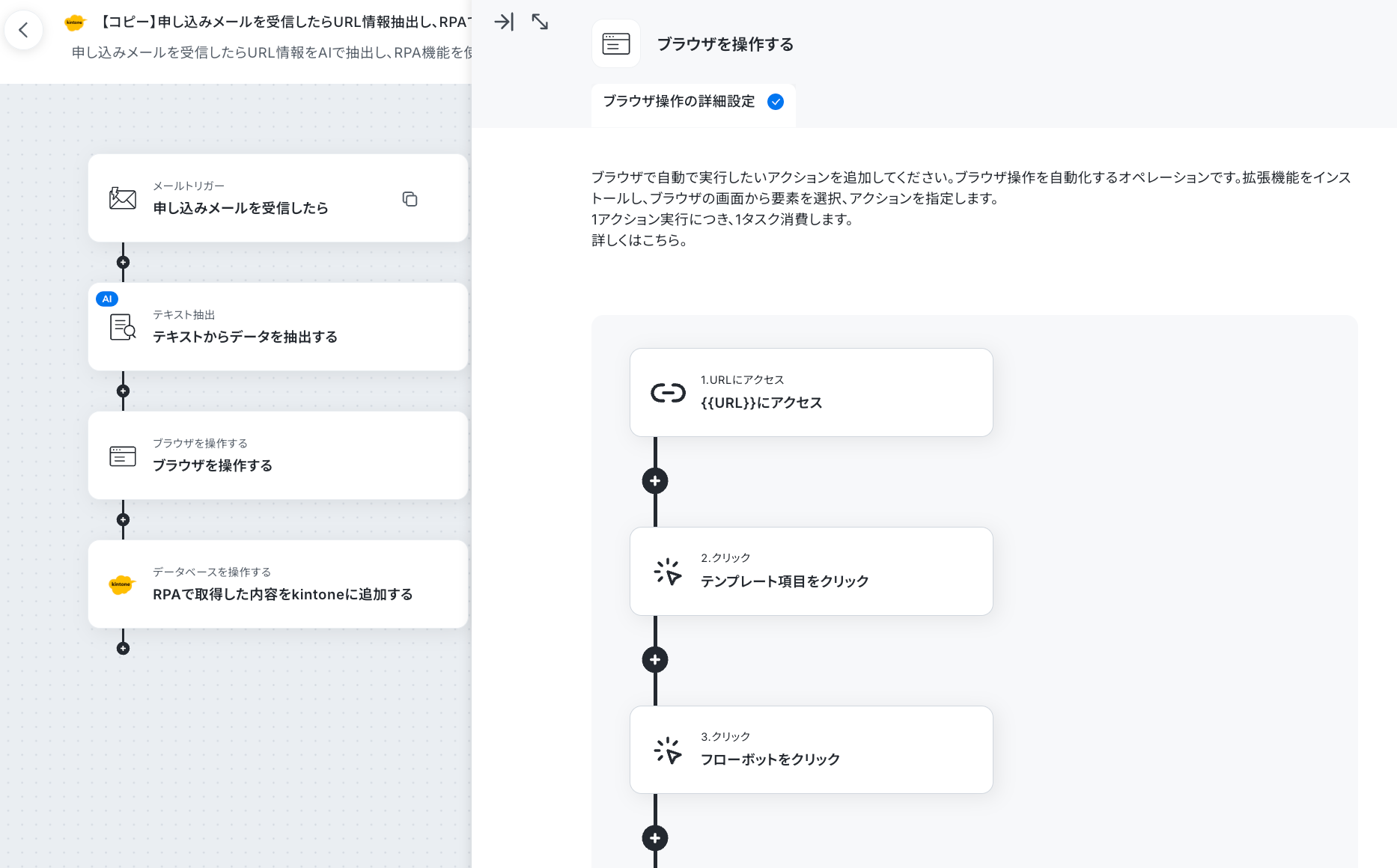Click the envelope icon of mail trigger
Image resolution: width=1397 pixels, height=868 pixels.
(x=123, y=198)
